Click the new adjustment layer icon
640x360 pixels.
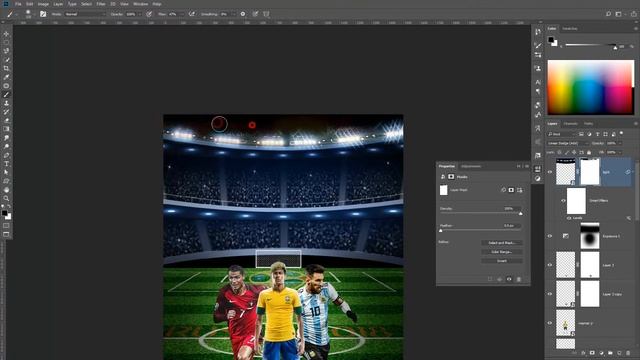(x=601, y=353)
